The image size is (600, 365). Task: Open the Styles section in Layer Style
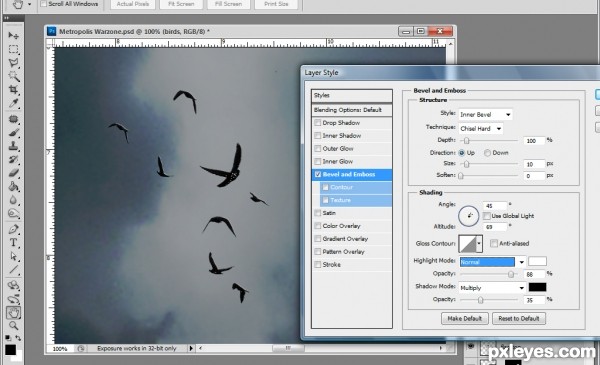352,96
